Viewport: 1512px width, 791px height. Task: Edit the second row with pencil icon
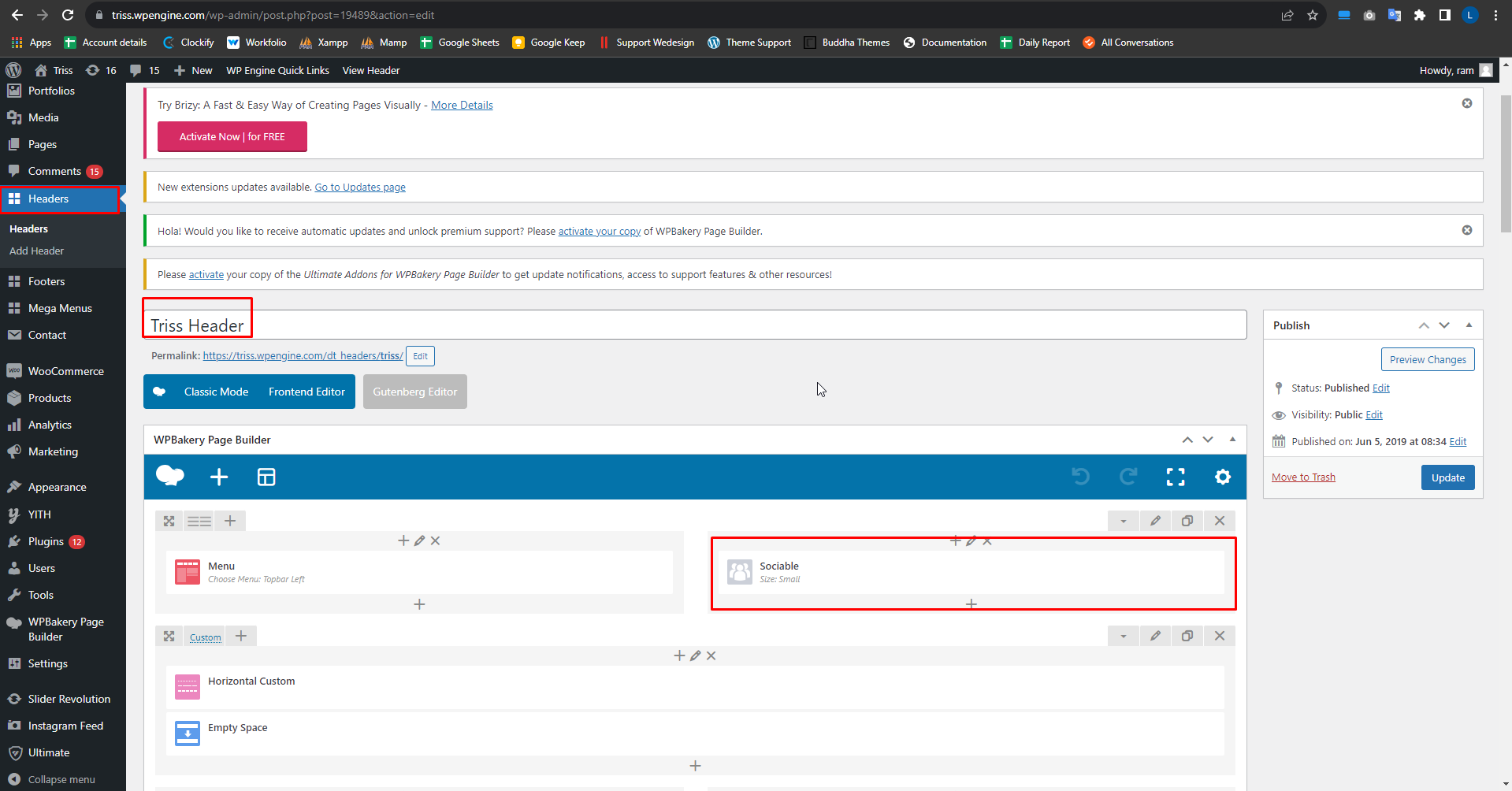[x=1155, y=636]
